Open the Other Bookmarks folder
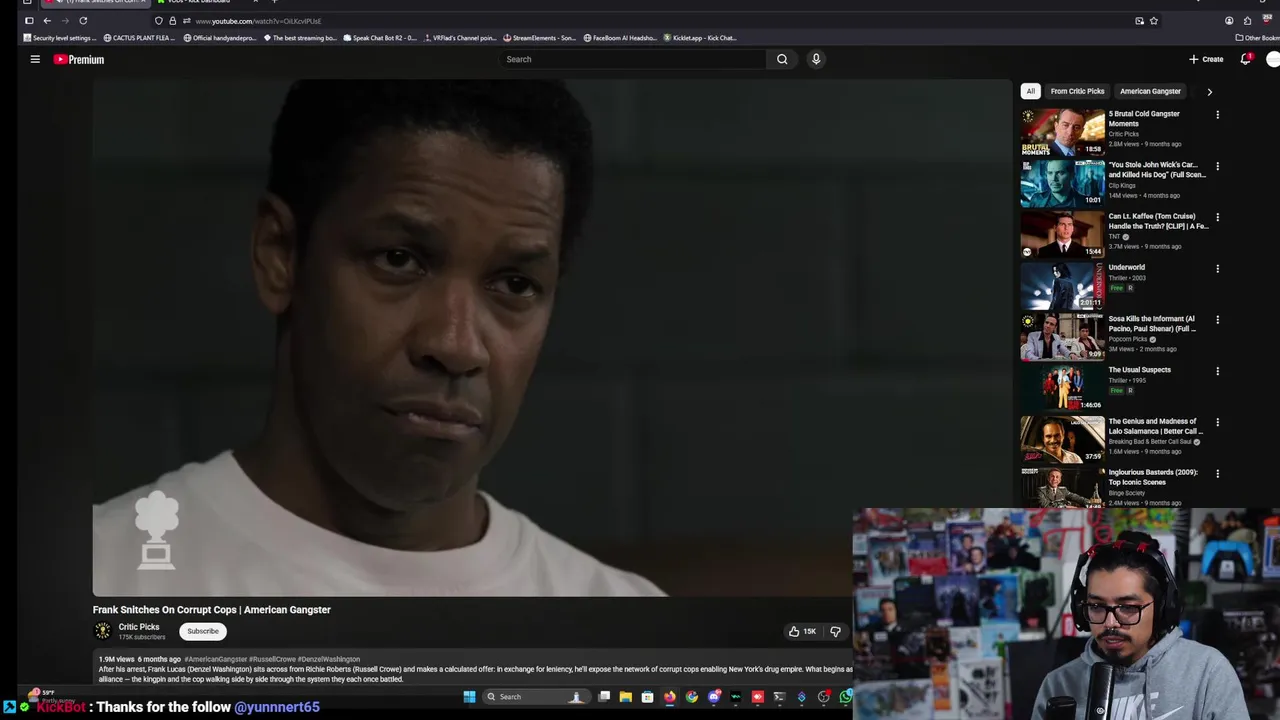Image resolution: width=1280 pixels, height=720 pixels. [x=1257, y=38]
